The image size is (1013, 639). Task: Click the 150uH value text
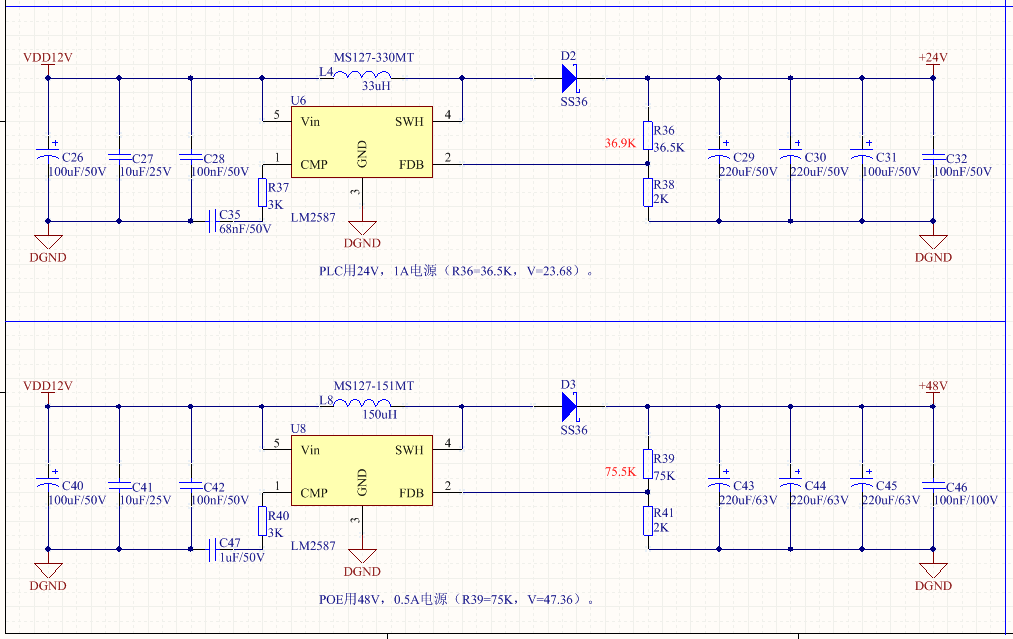pos(379,414)
